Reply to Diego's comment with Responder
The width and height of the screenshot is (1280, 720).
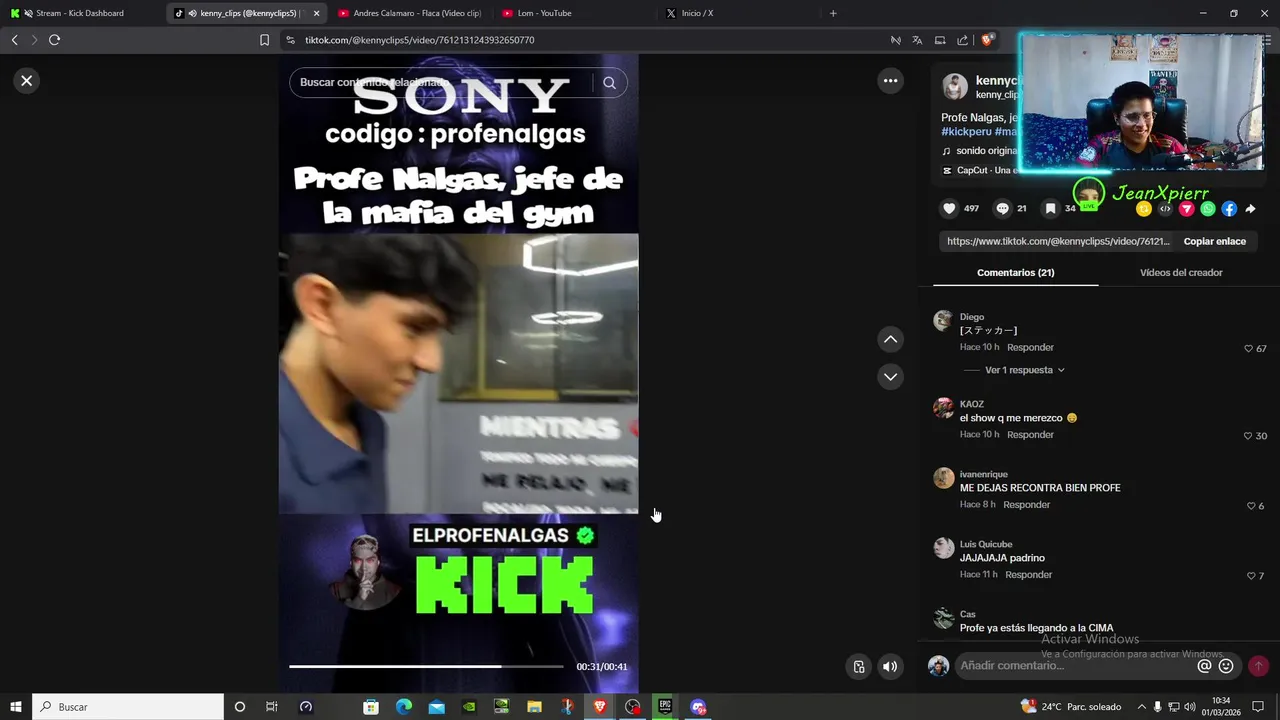pyautogui.click(x=1030, y=348)
